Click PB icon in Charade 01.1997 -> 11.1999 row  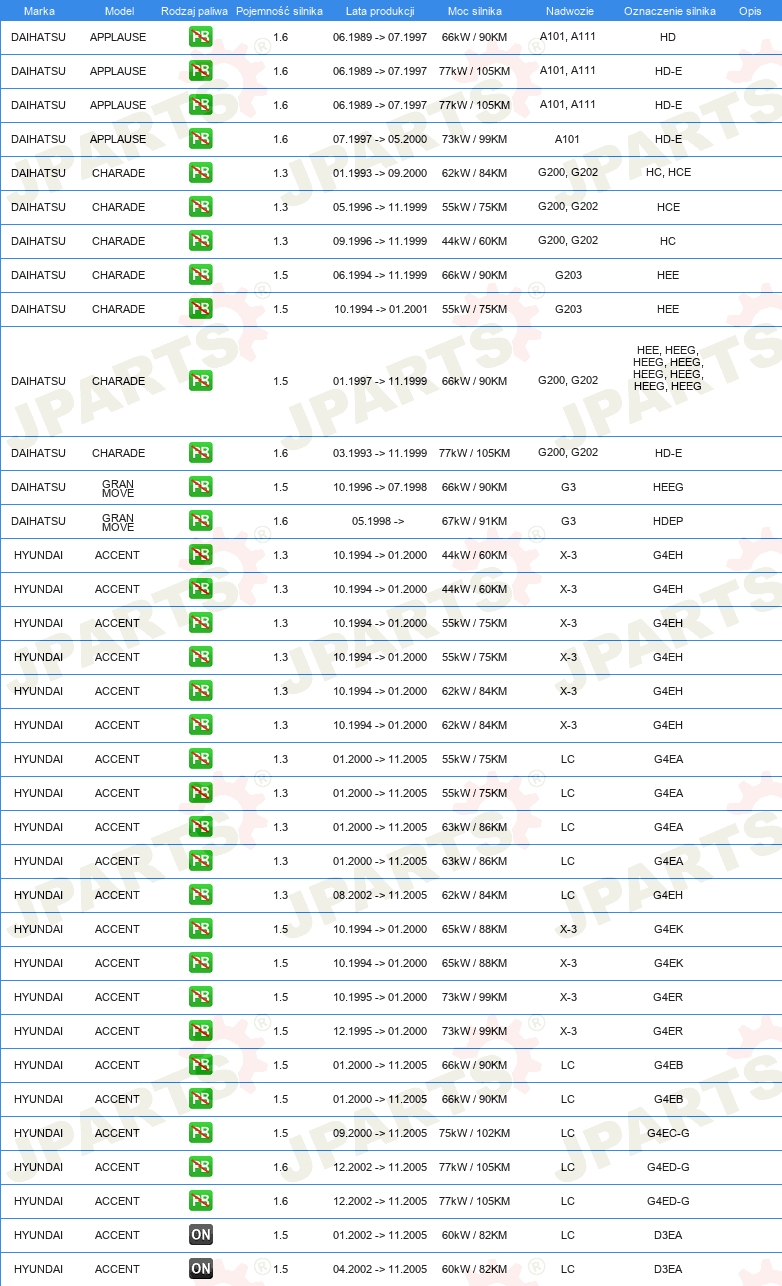200,381
